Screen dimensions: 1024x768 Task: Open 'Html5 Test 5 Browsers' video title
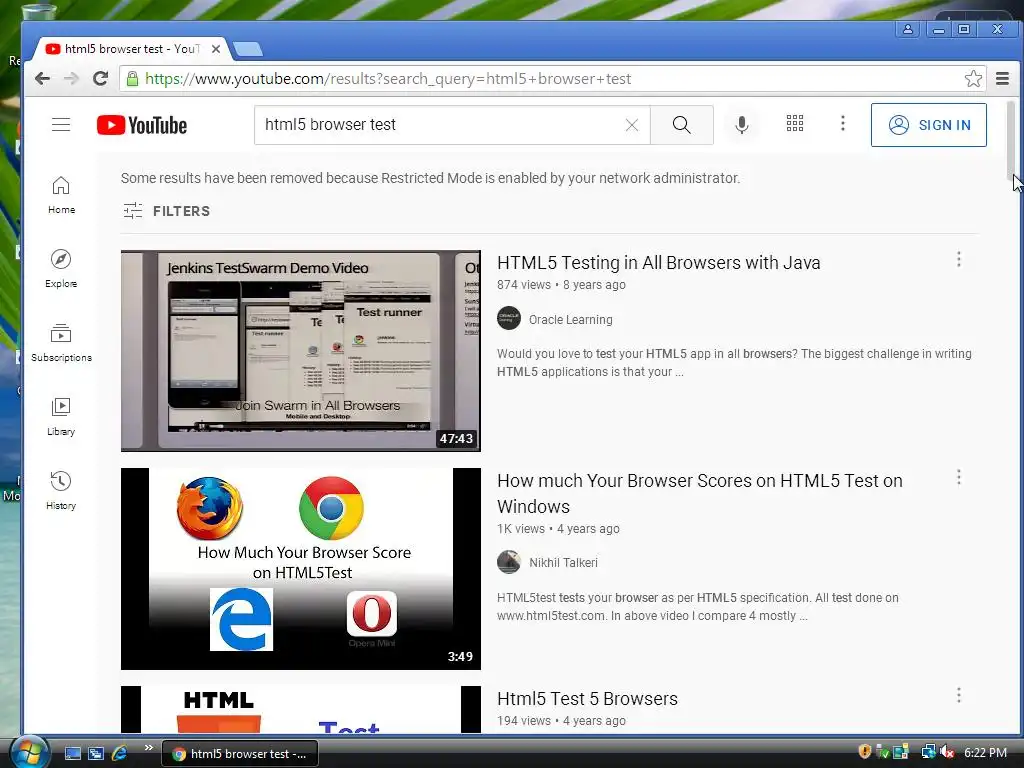(x=587, y=699)
